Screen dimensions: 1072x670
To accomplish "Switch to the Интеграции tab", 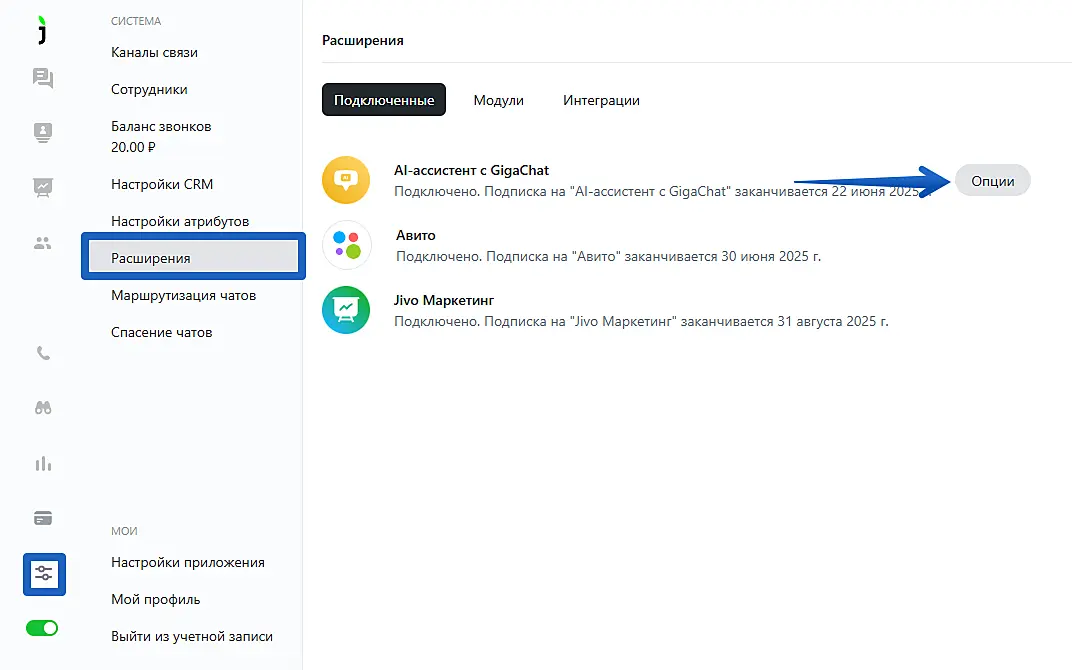I will 601,100.
